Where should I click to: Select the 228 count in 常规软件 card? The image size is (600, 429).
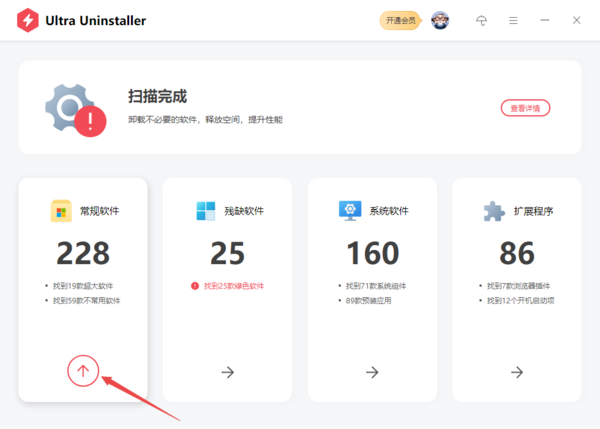click(x=83, y=252)
